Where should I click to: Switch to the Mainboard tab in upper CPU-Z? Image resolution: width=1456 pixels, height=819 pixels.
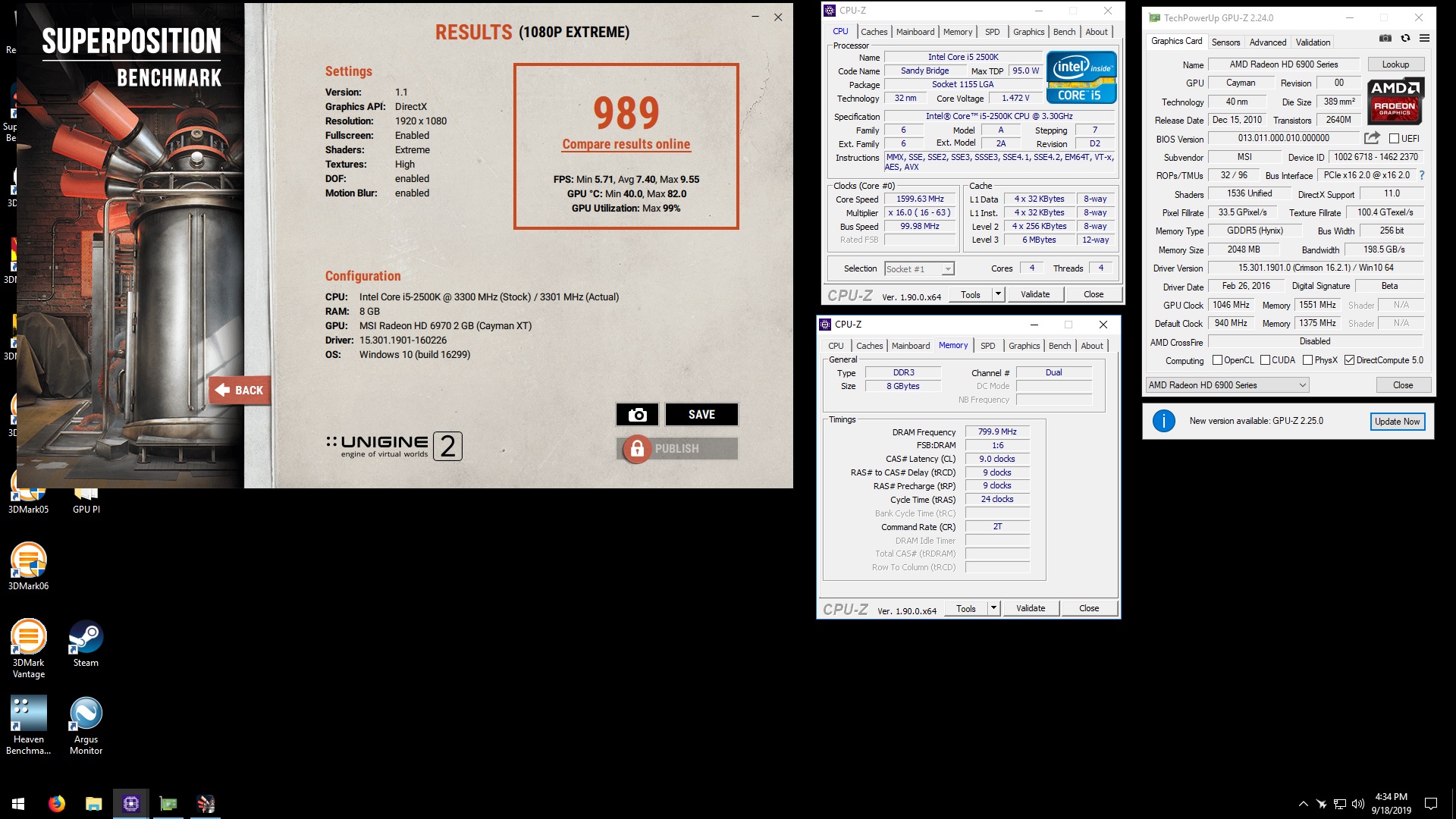click(915, 32)
